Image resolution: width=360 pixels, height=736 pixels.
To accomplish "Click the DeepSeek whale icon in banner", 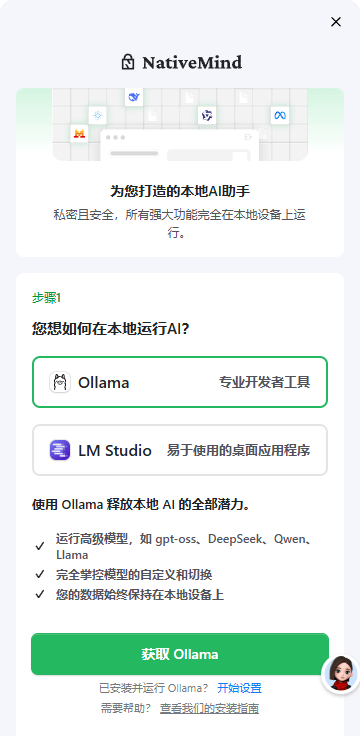I will tap(134, 97).
